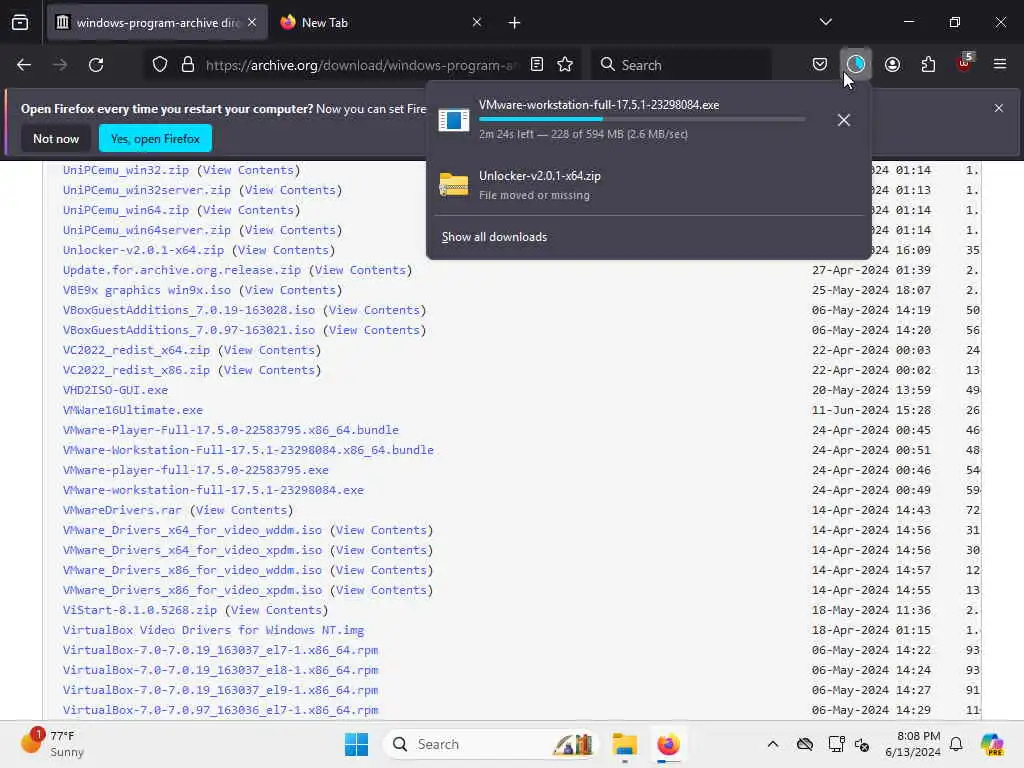
Task: Open Firefox application menu
Action: click(1000, 65)
